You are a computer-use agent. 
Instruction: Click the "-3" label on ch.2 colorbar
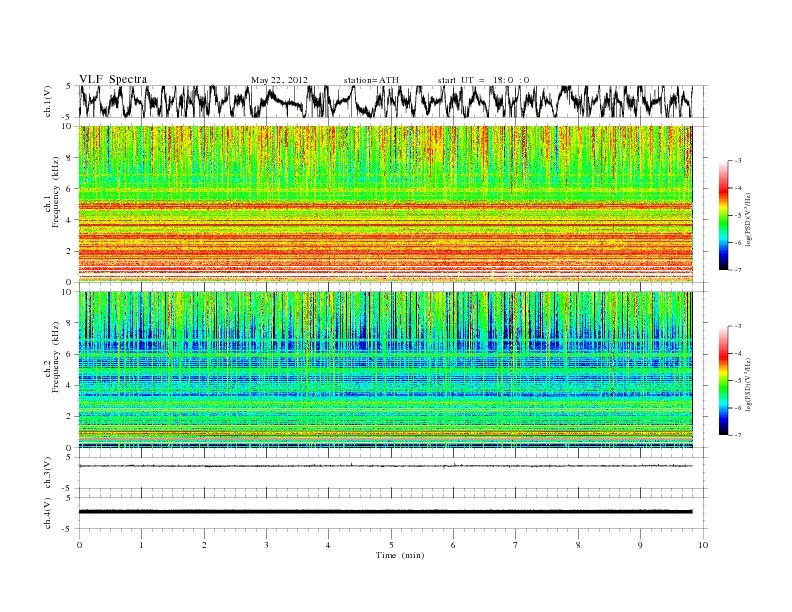coord(738,326)
